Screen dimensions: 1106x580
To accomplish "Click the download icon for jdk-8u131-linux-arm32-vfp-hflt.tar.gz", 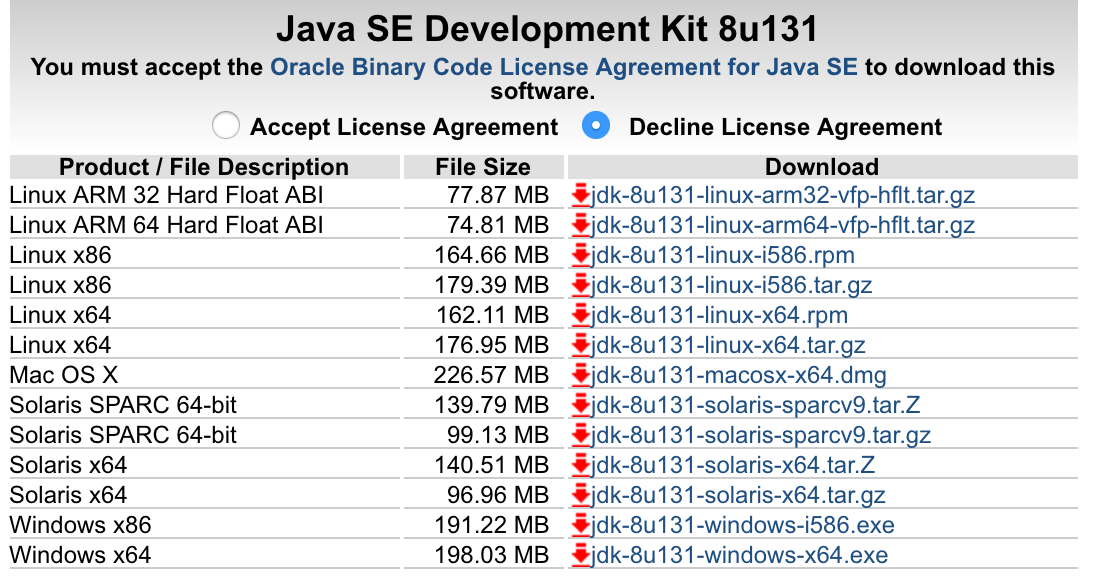I will [x=581, y=195].
